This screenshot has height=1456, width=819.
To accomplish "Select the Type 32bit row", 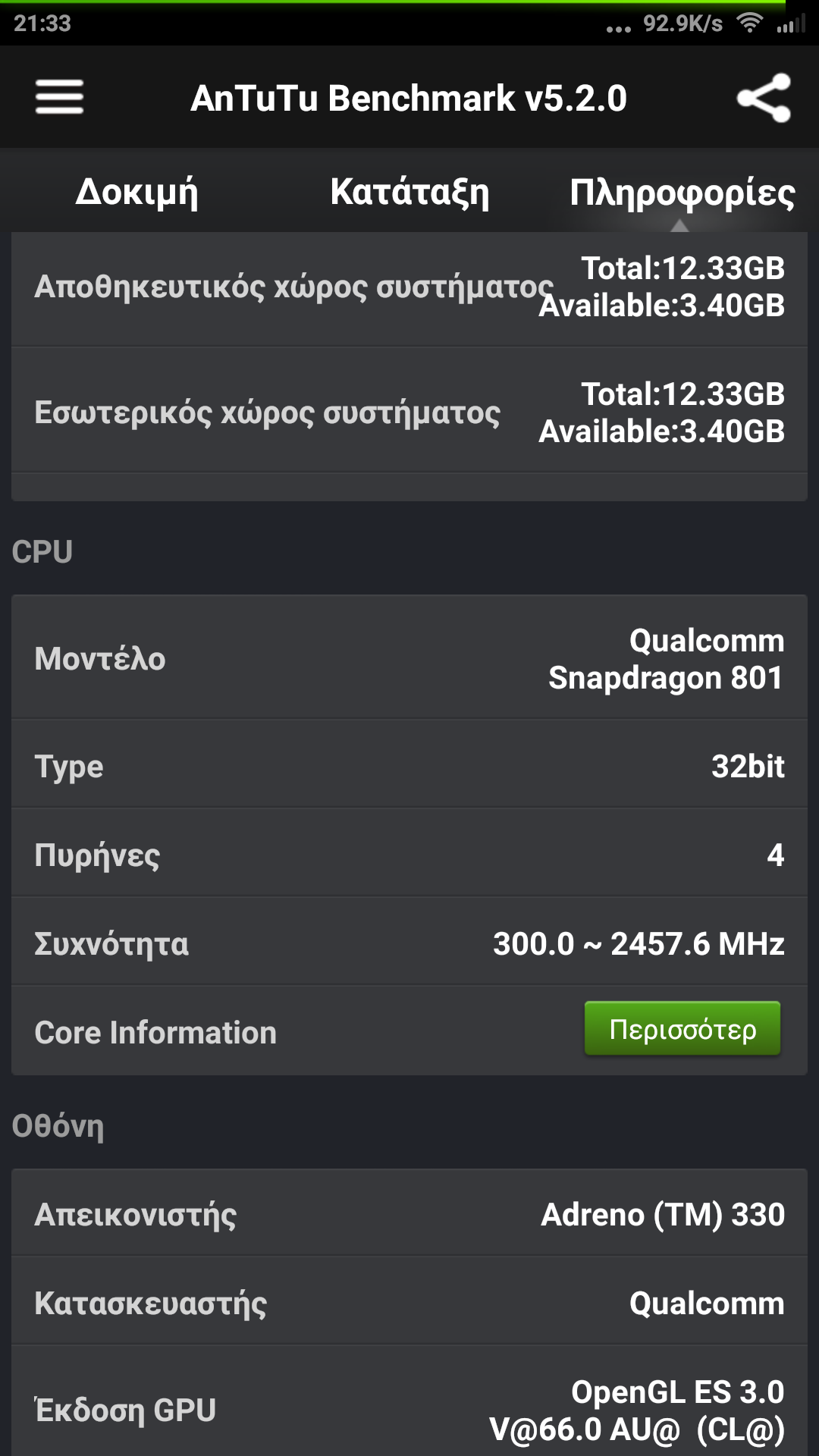I will [x=409, y=766].
